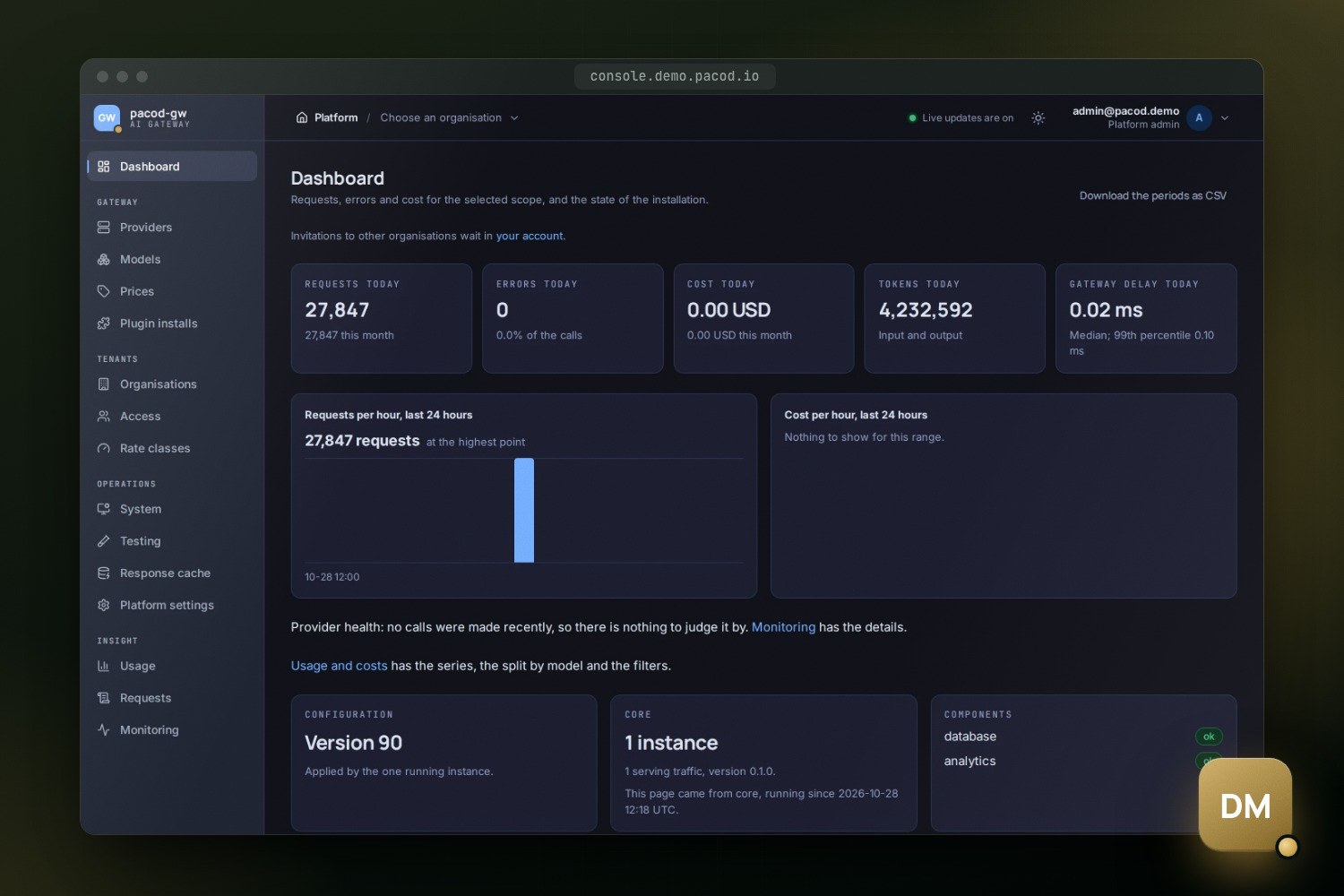Download the periods as CSV
The width and height of the screenshot is (1344, 896).
(1153, 195)
